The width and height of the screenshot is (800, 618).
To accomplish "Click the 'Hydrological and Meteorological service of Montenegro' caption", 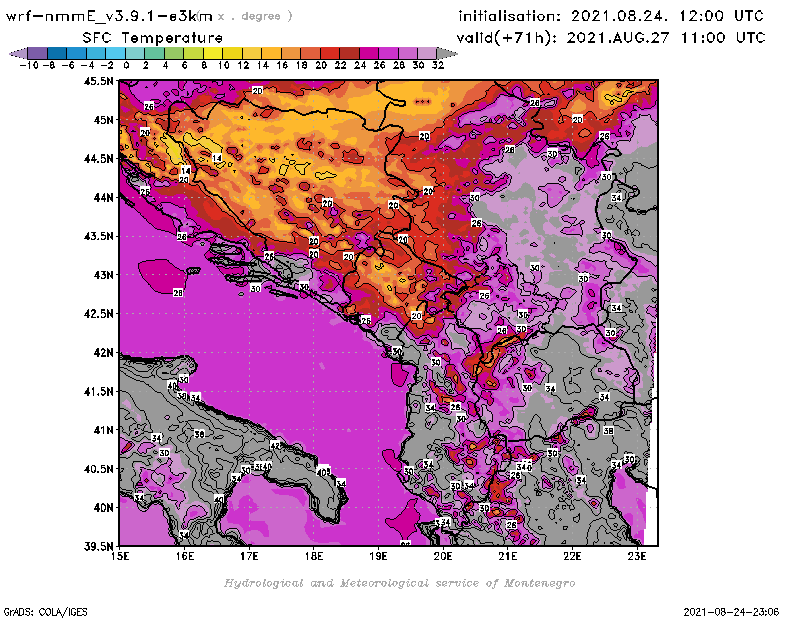I will [x=399, y=583].
